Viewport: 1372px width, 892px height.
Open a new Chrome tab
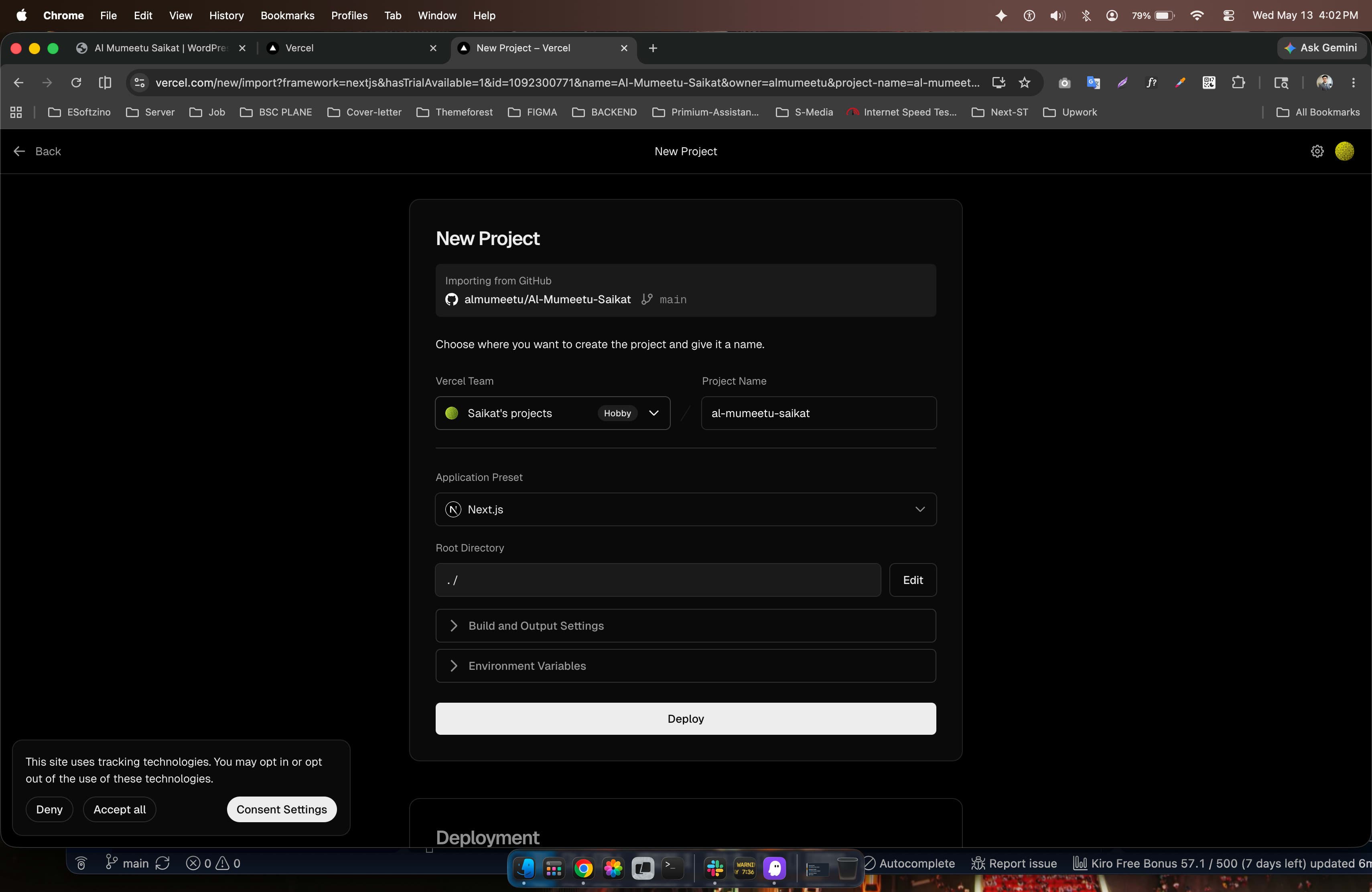(x=653, y=48)
